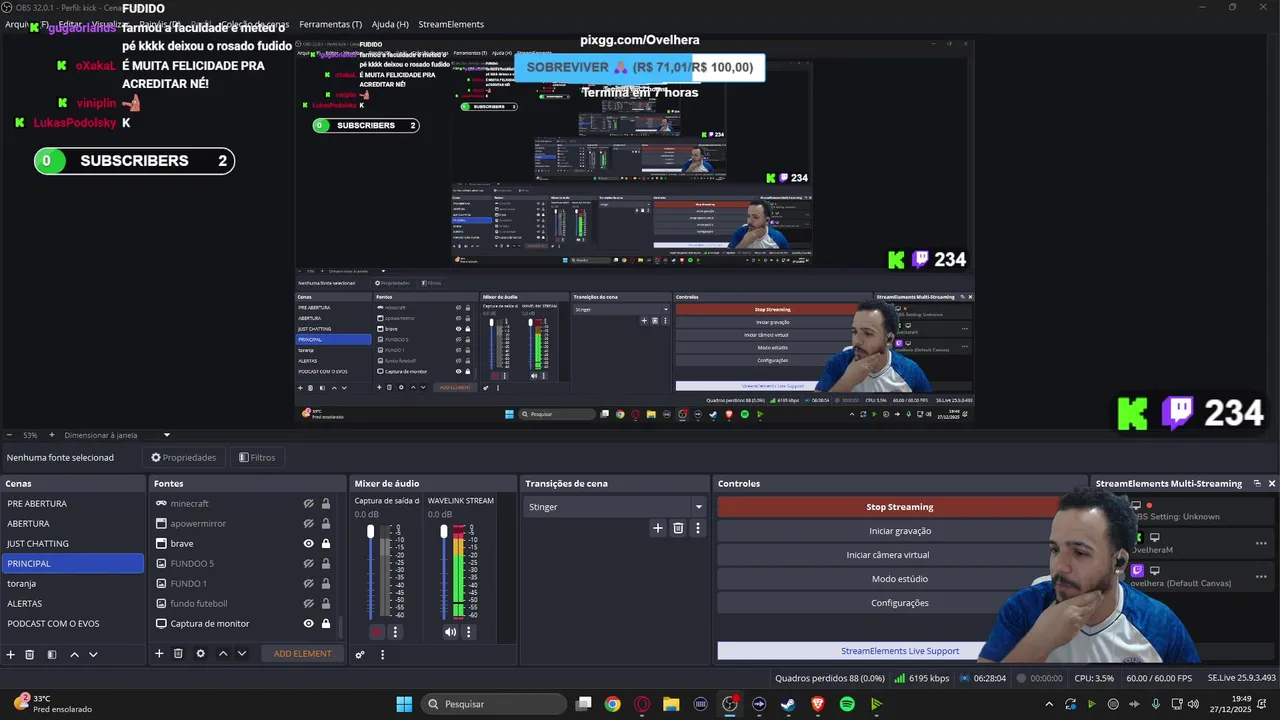This screenshot has width=1280, height=720.
Task: Open Filtros for selected source
Action: point(257,457)
